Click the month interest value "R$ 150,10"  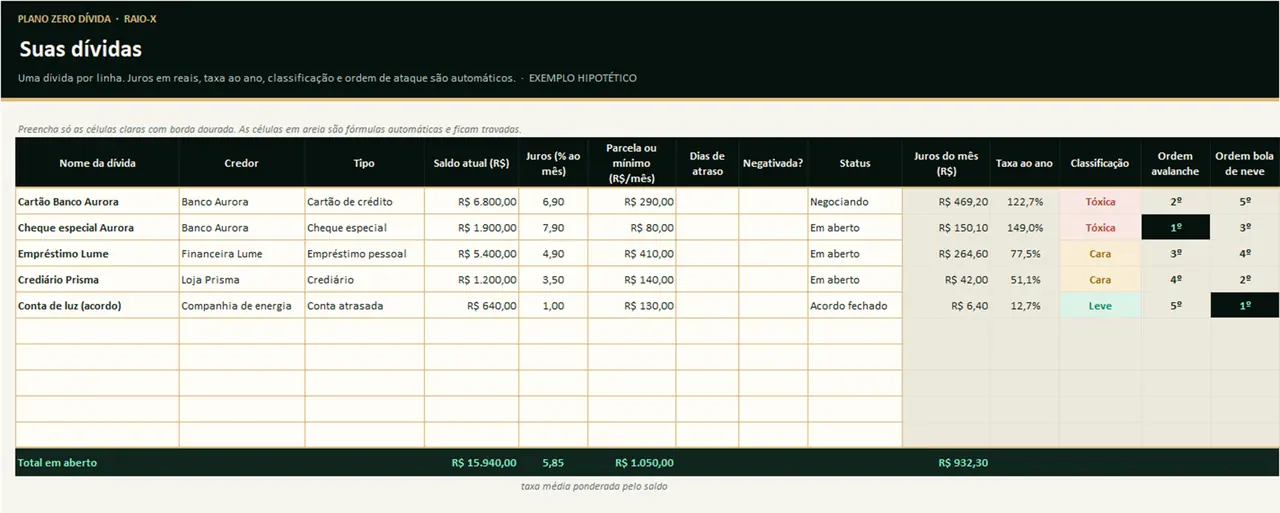pyautogui.click(x=947, y=227)
